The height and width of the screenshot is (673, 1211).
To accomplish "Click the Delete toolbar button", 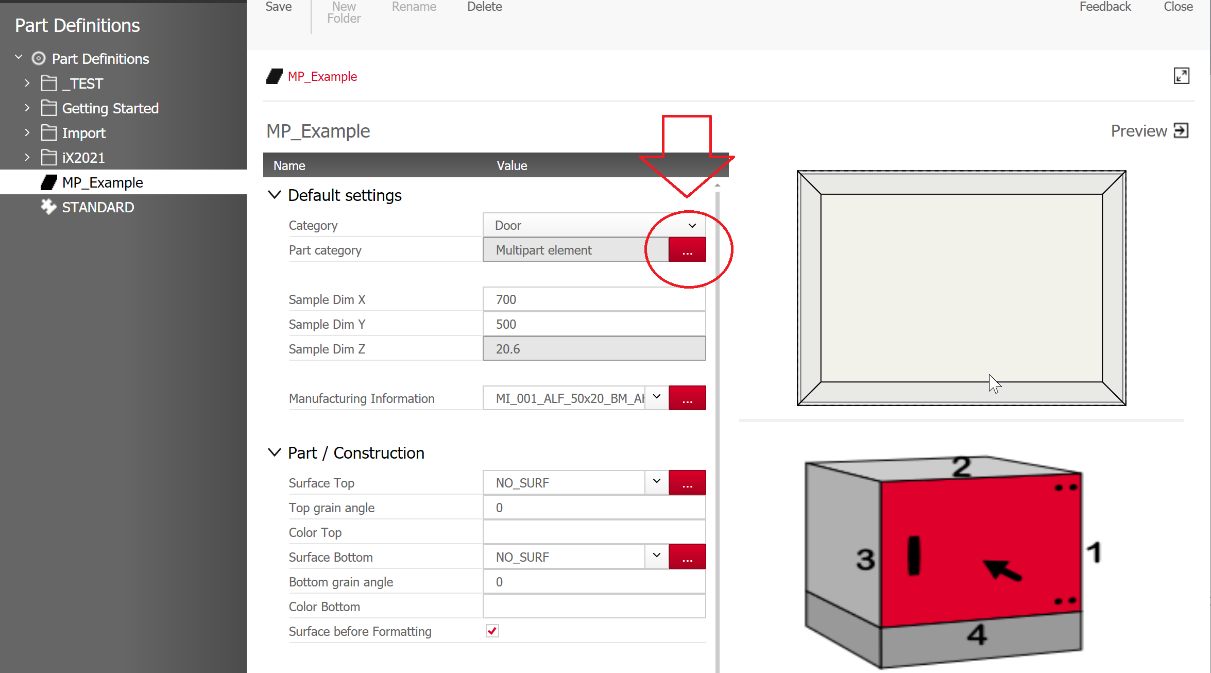I will pos(485,7).
